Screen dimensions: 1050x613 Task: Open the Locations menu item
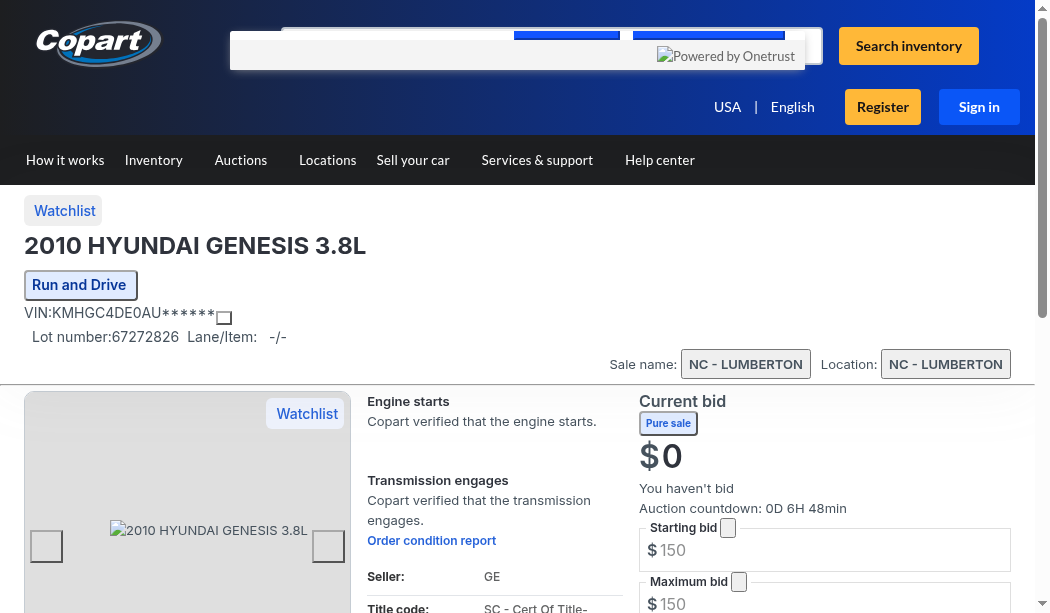coord(327,160)
